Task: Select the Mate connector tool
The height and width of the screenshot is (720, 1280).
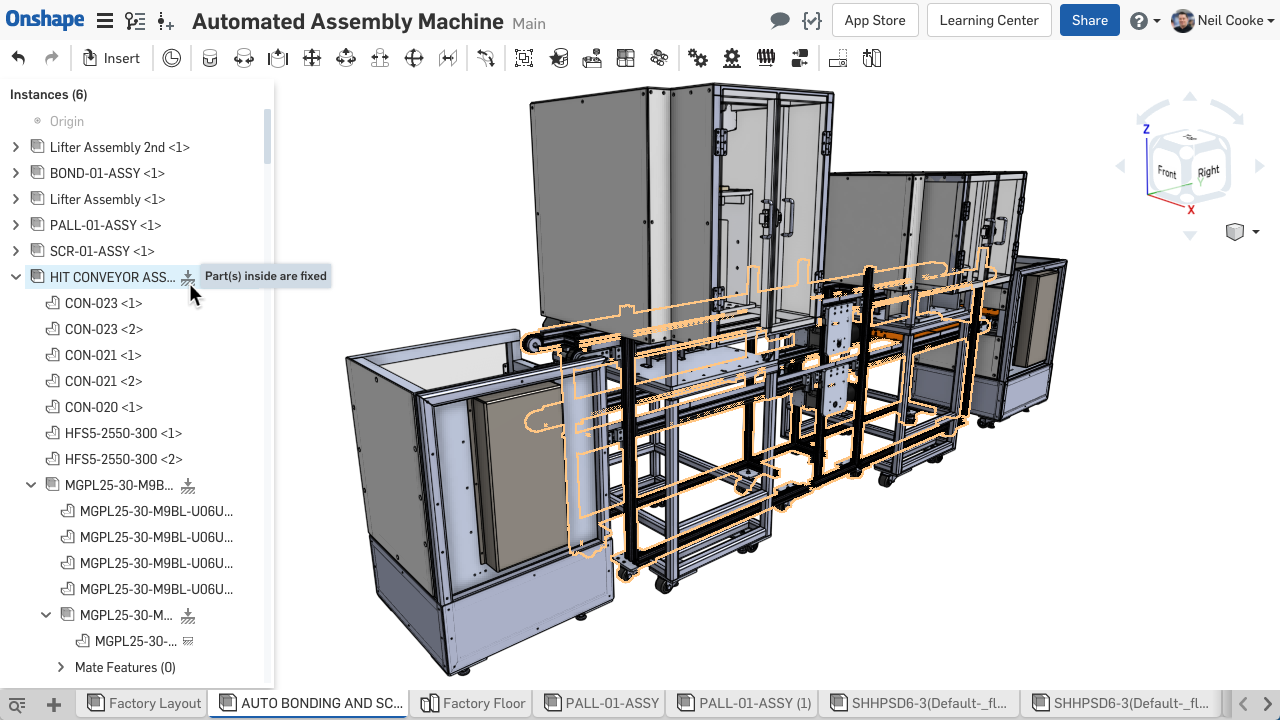Action: pos(558,59)
